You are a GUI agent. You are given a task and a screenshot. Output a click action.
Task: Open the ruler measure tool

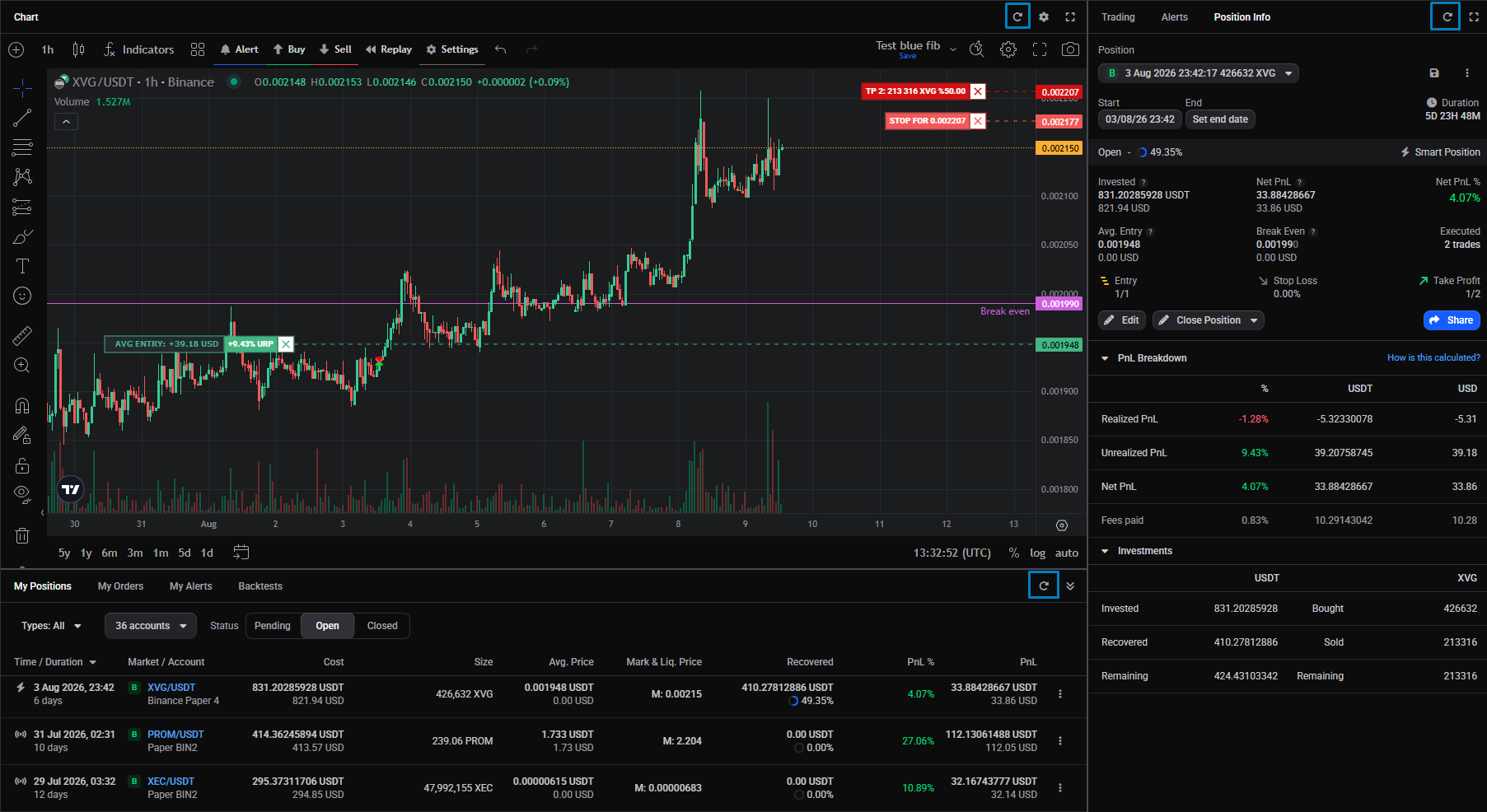pos(22,335)
